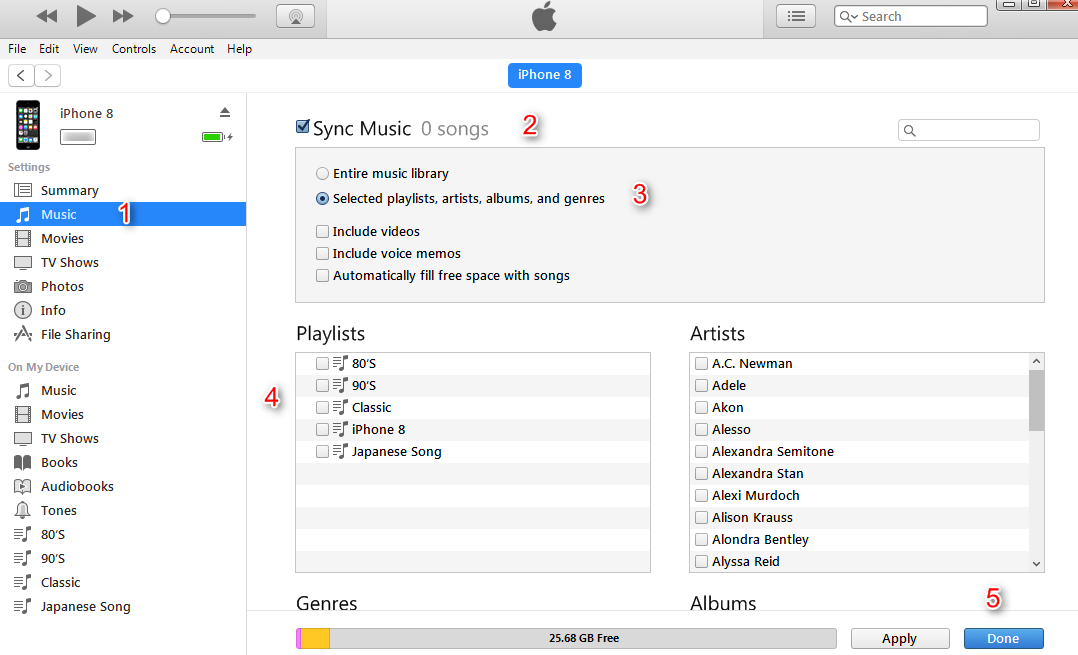The width and height of the screenshot is (1078, 655).
Task: Click the Artists list scroll up arrow
Action: 1036,362
